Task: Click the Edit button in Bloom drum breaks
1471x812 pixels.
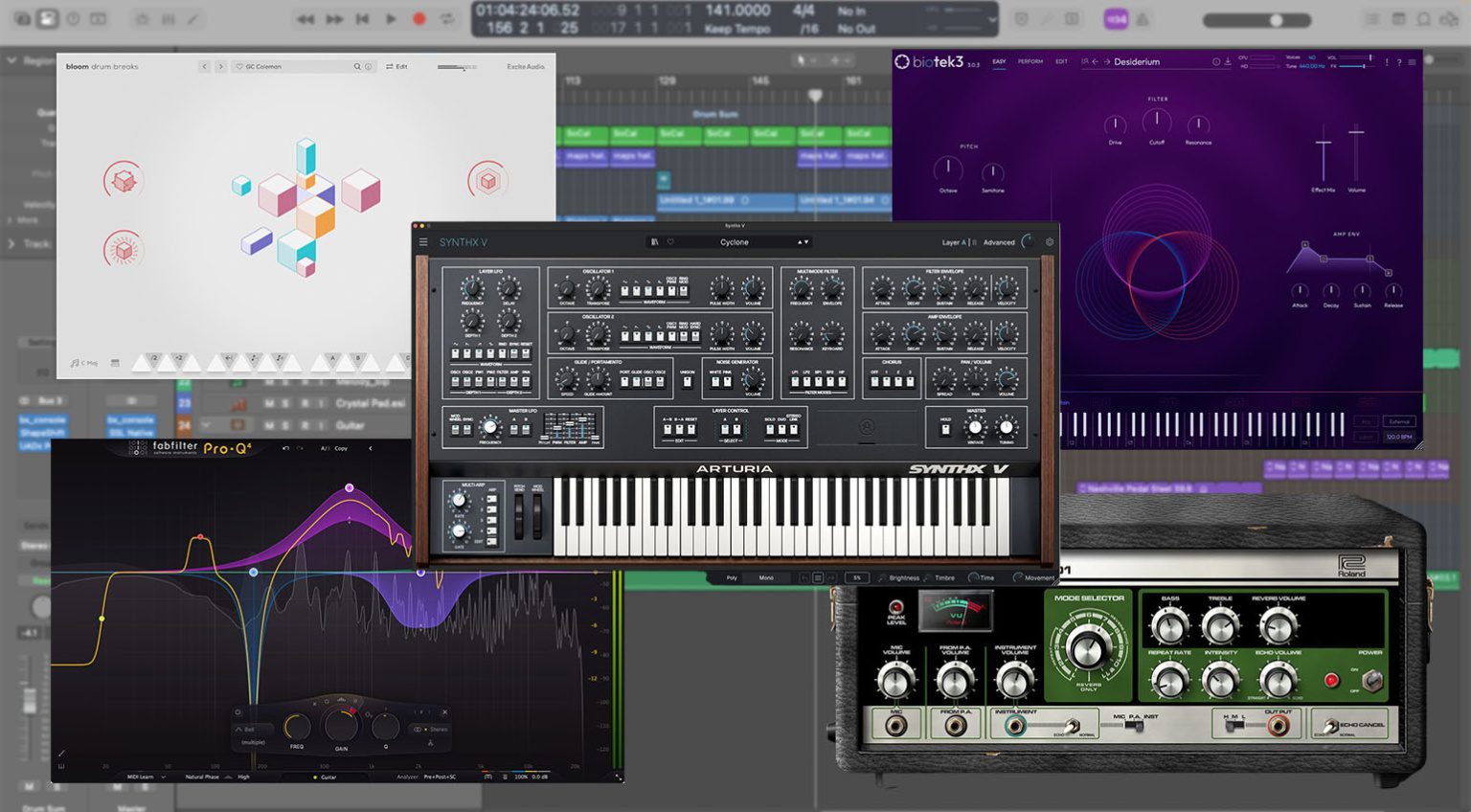Action: click(396, 67)
